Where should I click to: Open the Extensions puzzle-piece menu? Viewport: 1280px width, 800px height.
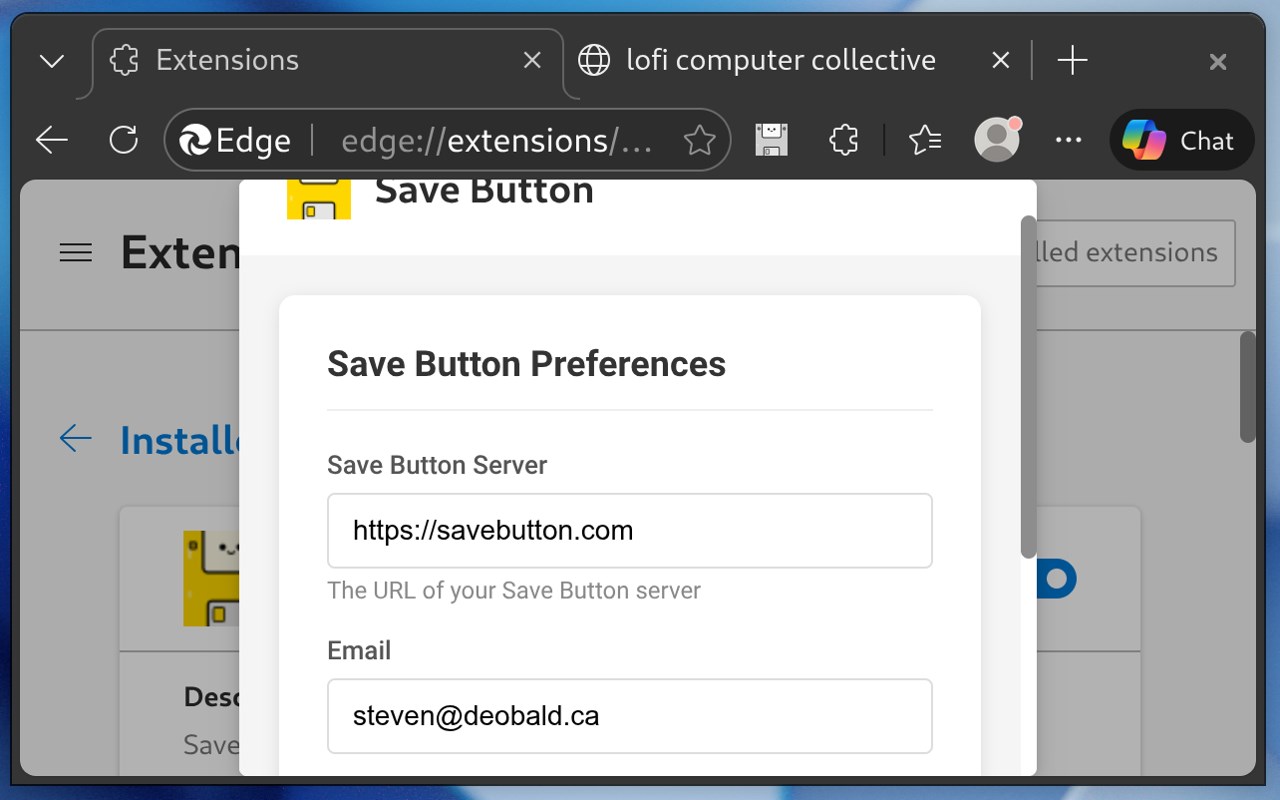[x=844, y=141]
